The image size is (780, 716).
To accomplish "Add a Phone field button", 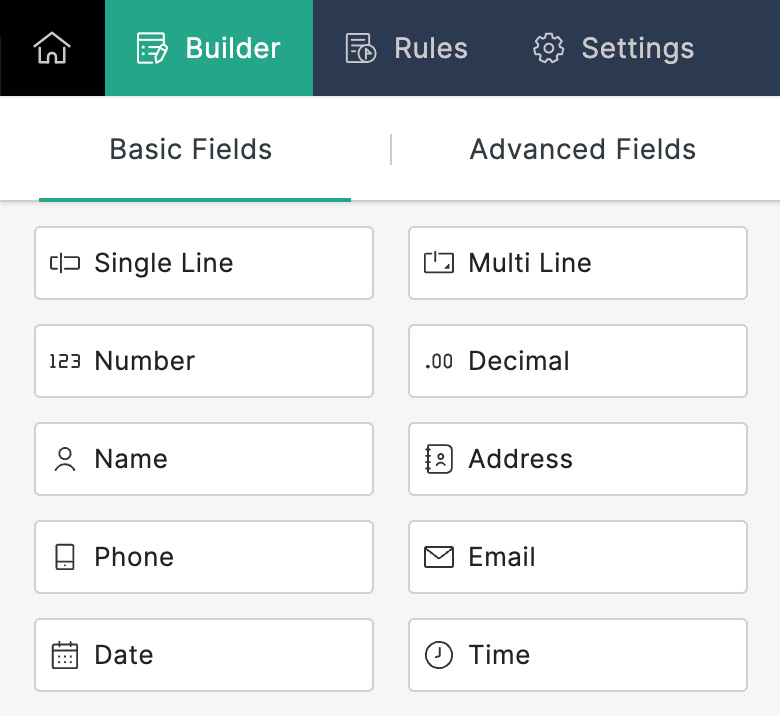I will tap(203, 557).
